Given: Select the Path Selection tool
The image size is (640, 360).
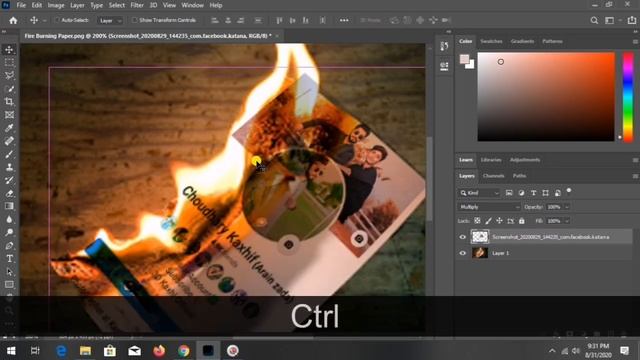Looking at the screenshot, I should pyautogui.click(x=9, y=271).
